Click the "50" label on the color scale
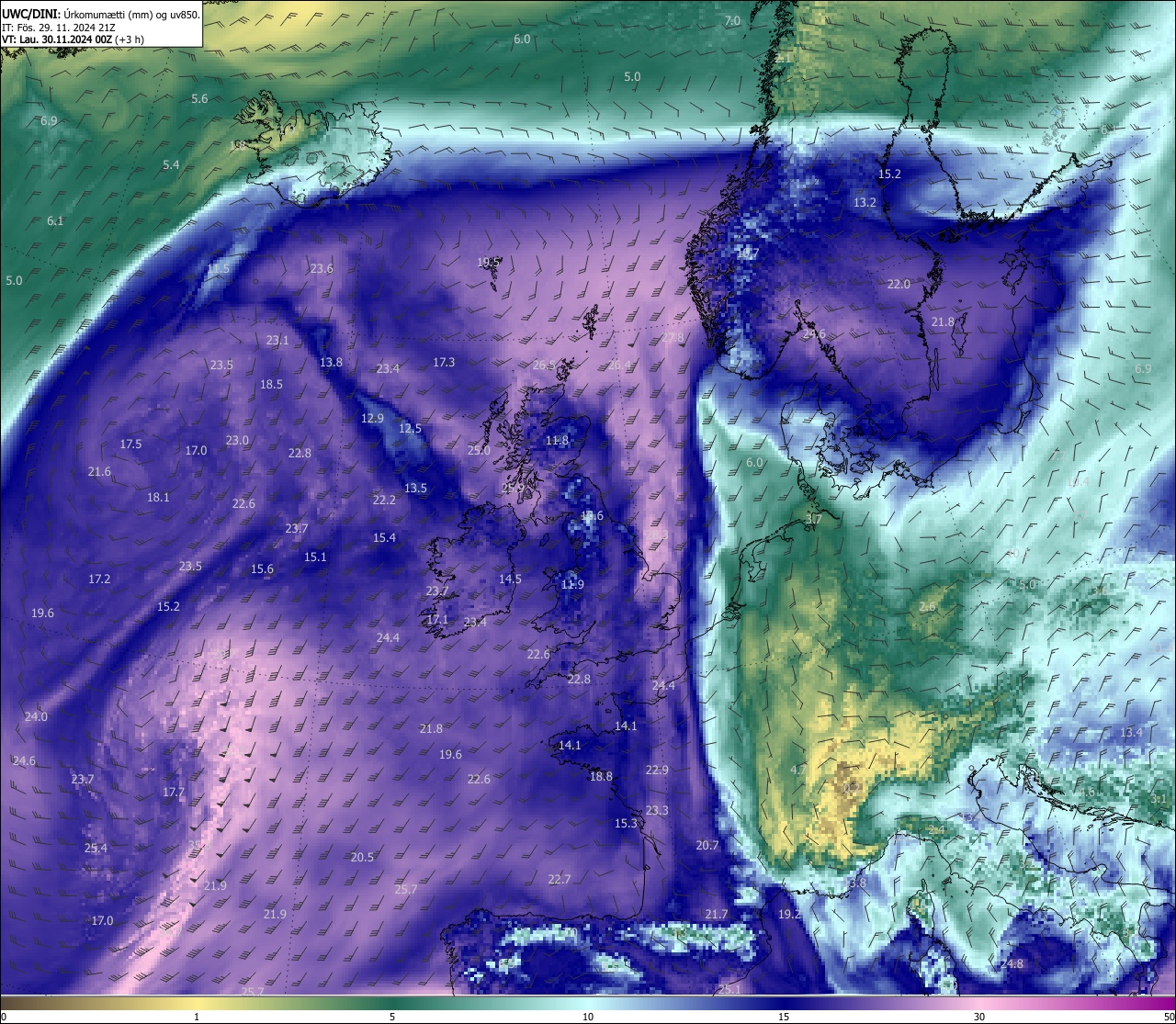Image resolution: width=1176 pixels, height=1024 pixels. click(x=1169, y=1017)
